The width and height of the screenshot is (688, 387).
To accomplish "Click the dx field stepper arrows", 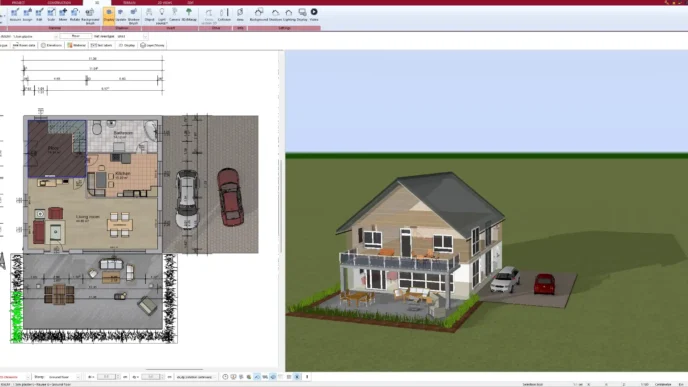I will 118,377.
